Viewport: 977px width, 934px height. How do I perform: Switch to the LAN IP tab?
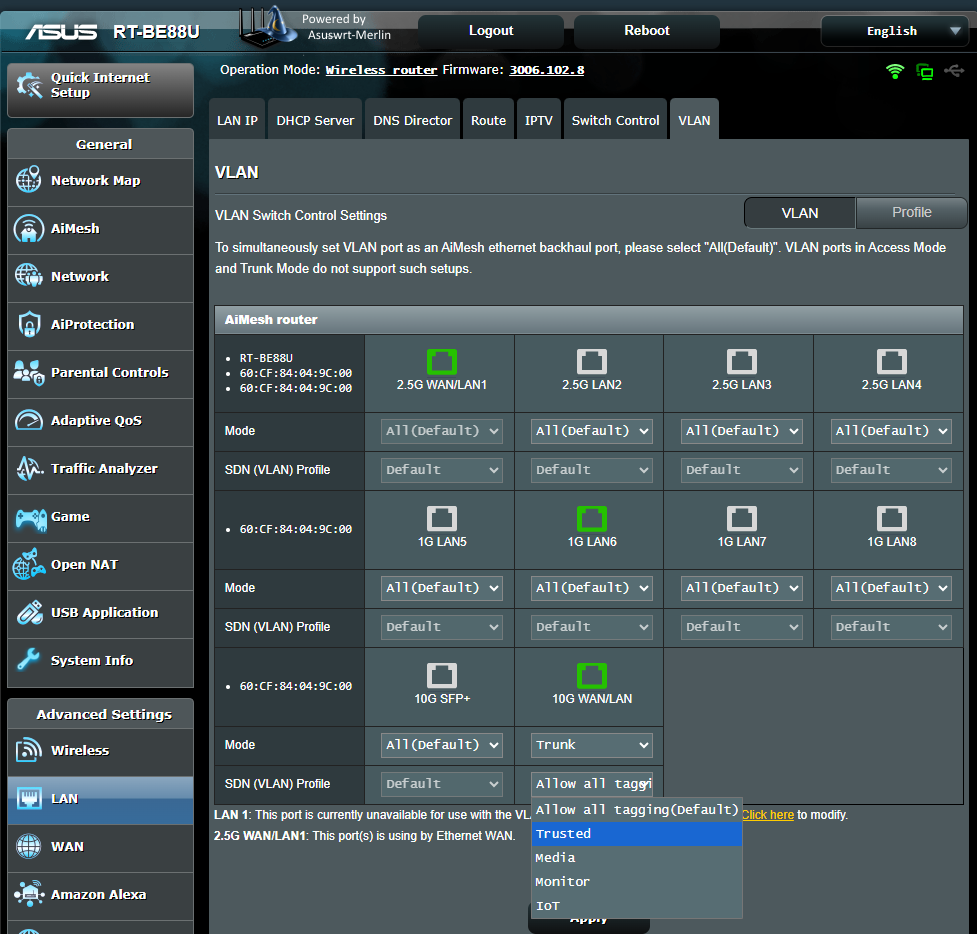tap(237, 120)
